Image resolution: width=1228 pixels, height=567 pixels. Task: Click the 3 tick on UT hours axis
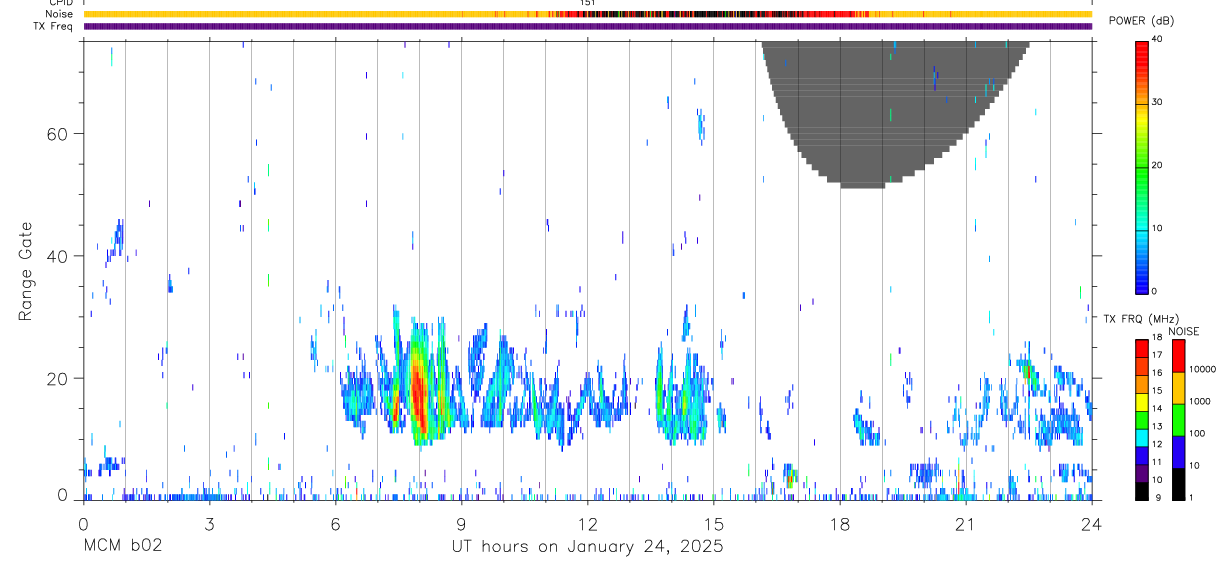click(x=209, y=523)
